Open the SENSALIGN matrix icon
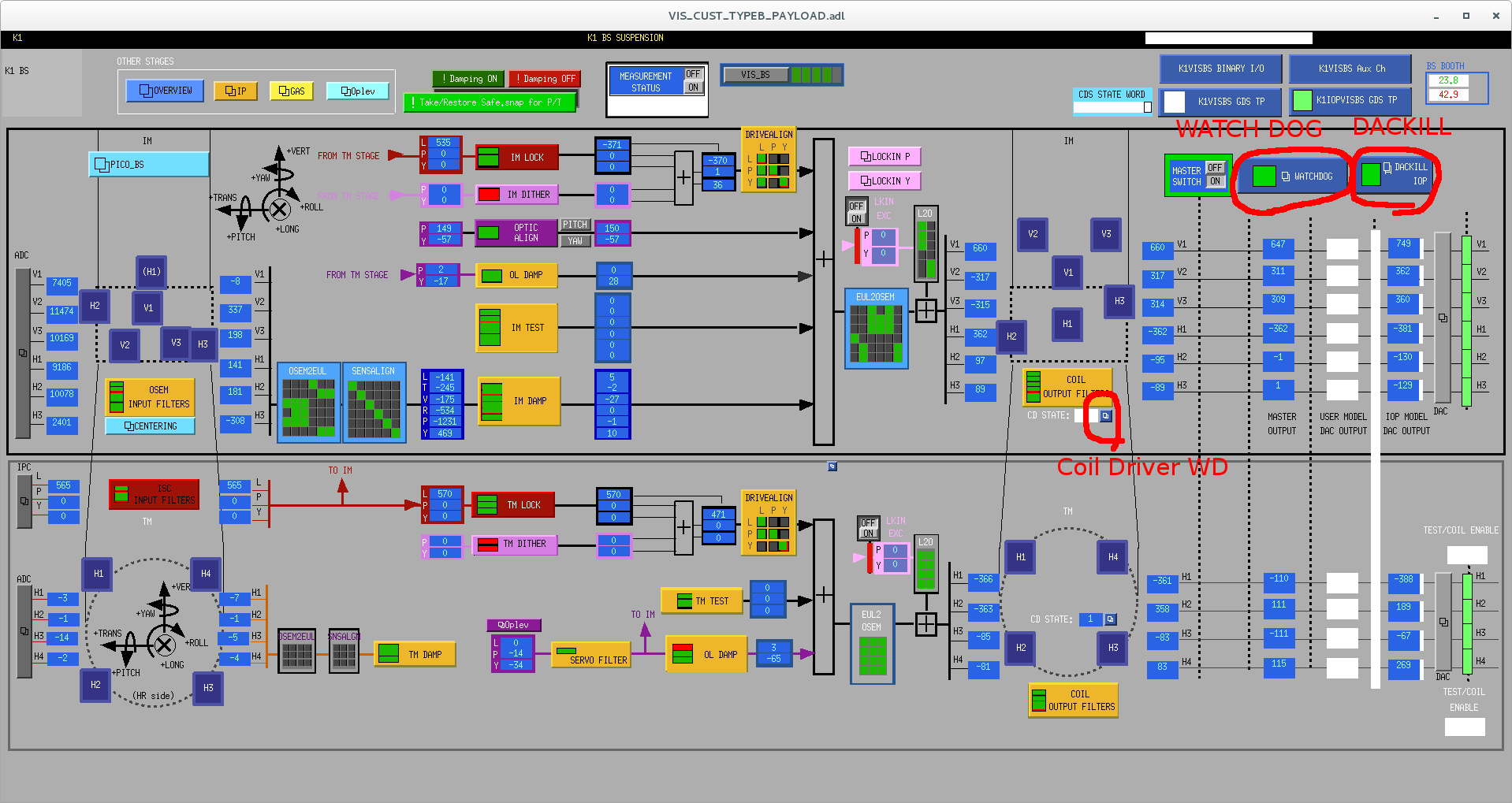The image size is (1512, 803). click(374, 407)
